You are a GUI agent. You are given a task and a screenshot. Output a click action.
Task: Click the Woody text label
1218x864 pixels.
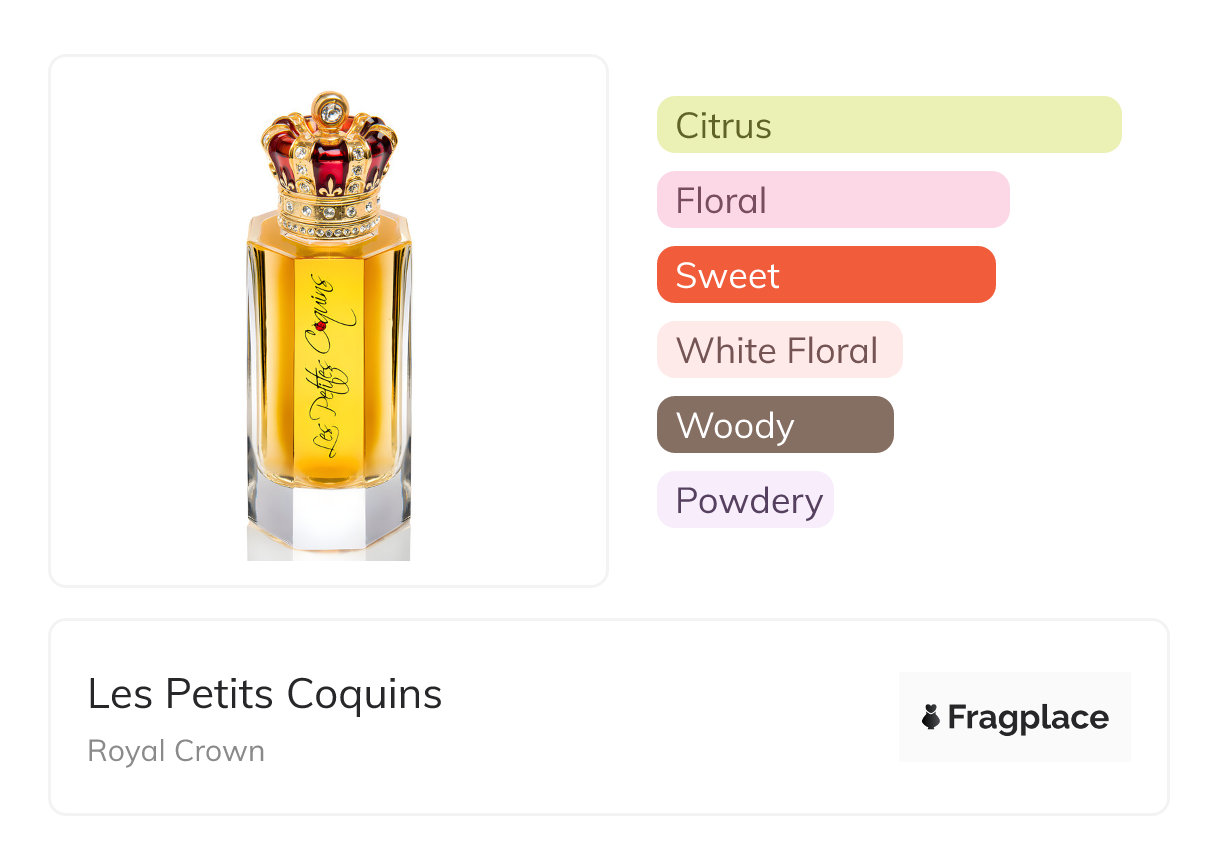pos(734,426)
